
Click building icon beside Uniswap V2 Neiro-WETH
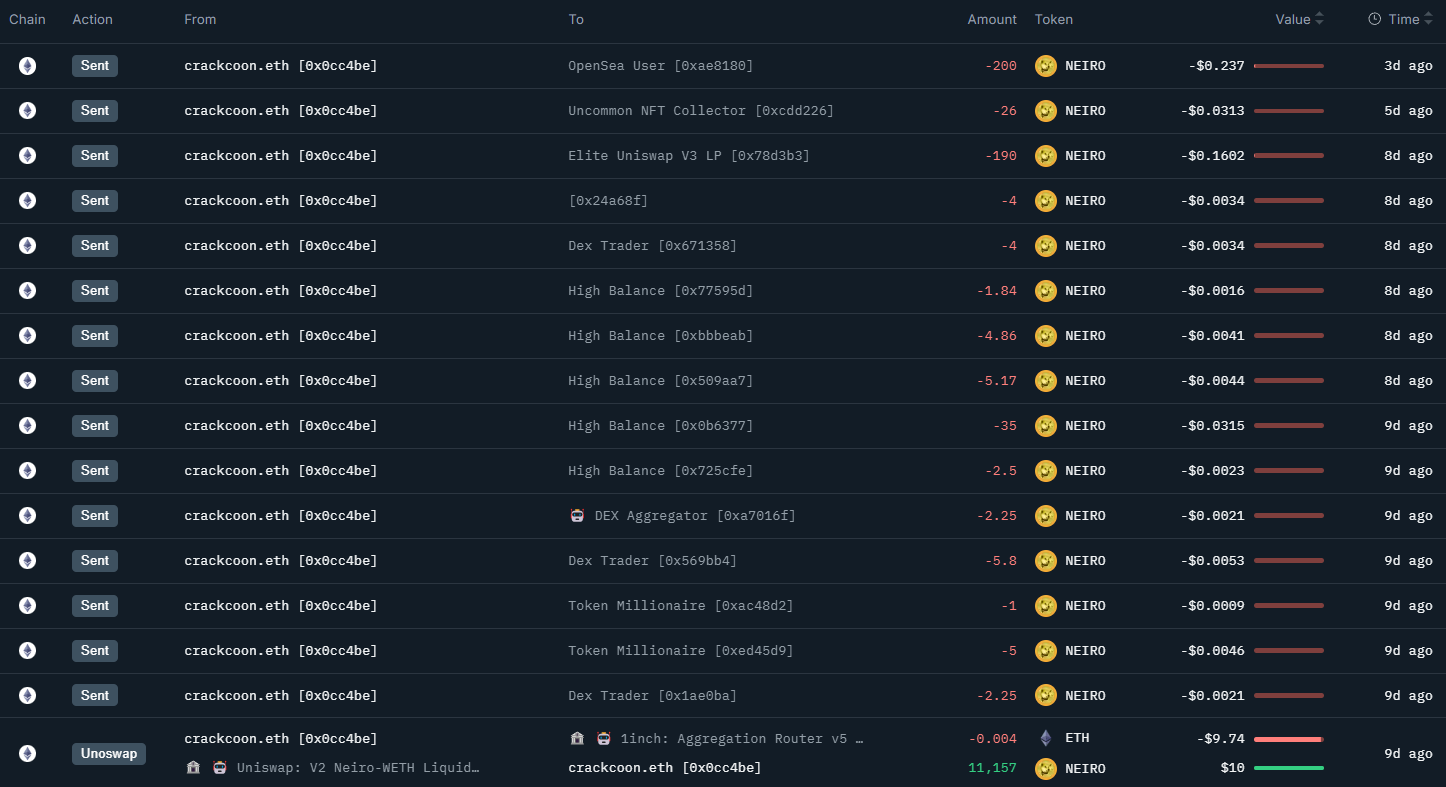(x=194, y=768)
